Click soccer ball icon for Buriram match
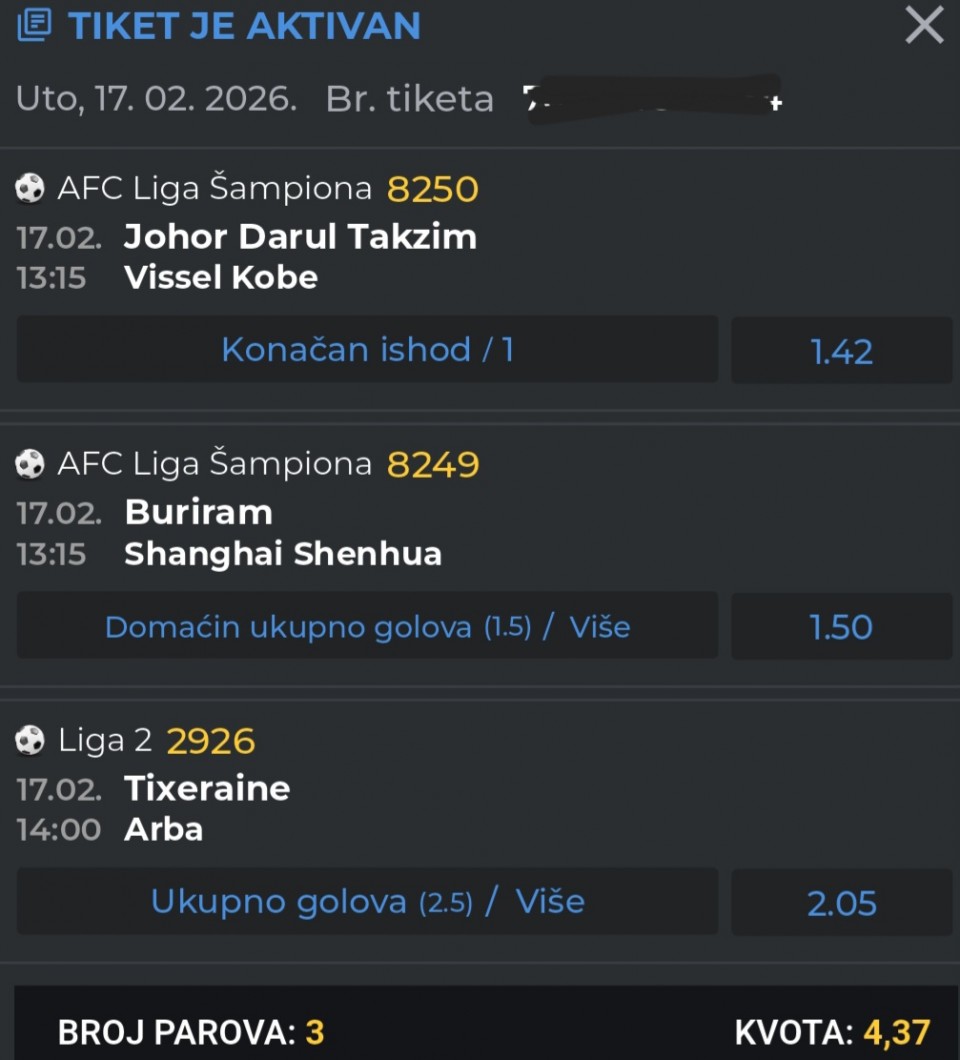960x1060 pixels. tap(31, 464)
